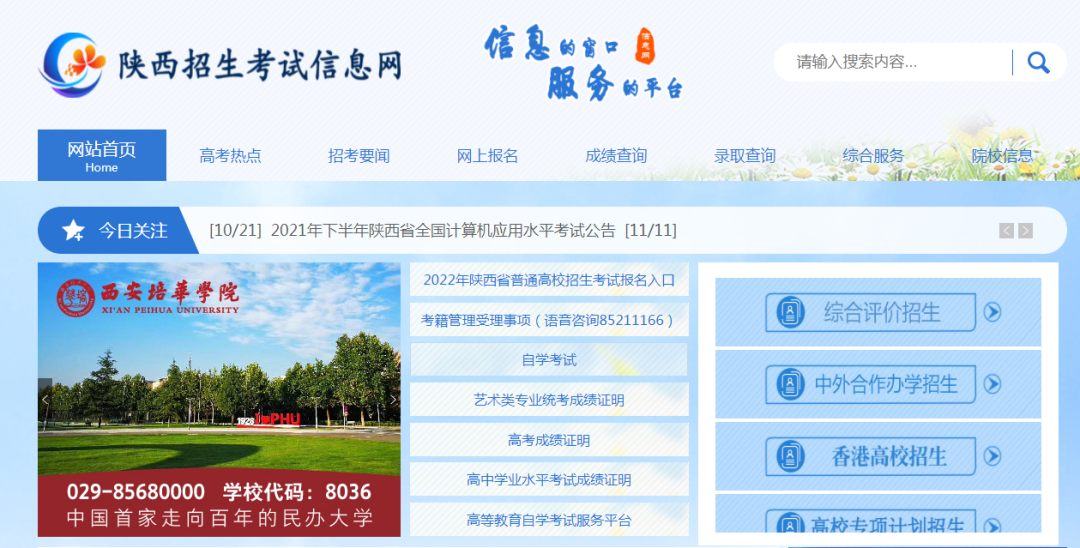The image size is (1080, 548).
Task: Open the 自学考试 link
Action: coord(549,360)
